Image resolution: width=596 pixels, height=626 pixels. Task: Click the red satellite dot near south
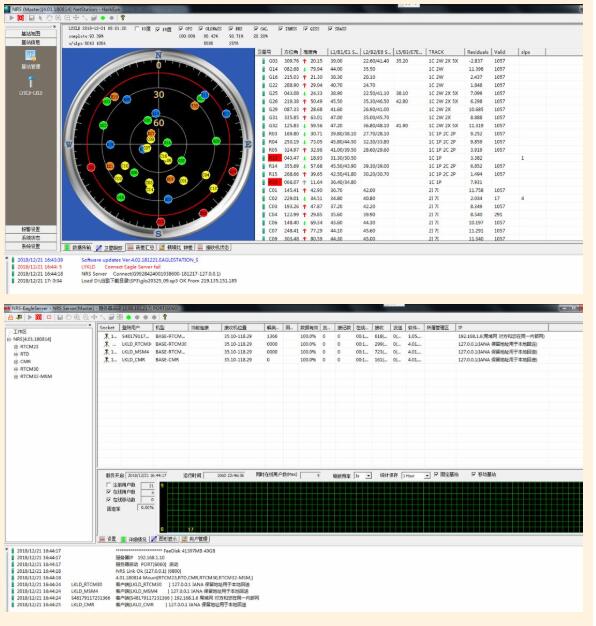(160, 222)
